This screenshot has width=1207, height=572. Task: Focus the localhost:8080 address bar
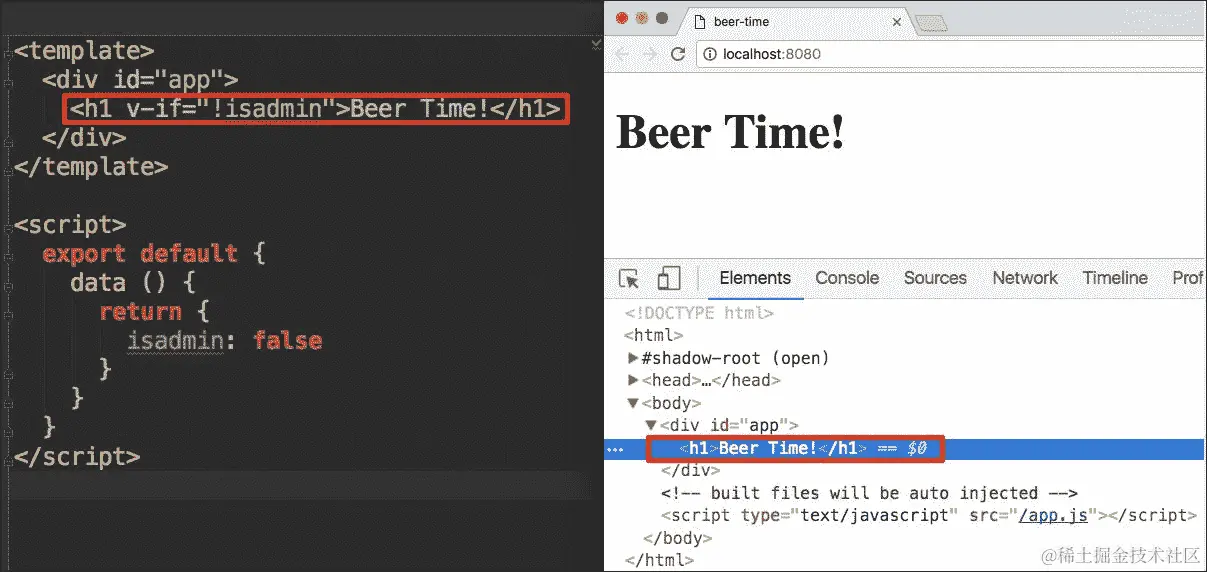pyautogui.click(x=950, y=54)
